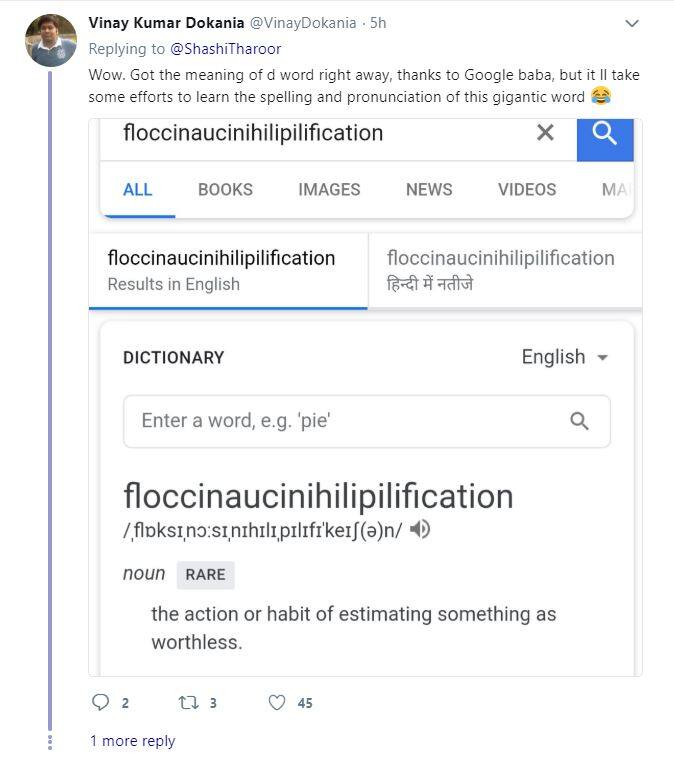Screen dimensions: 674x765
Task: Expand the English language dropdown
Action: (x=565, y=357)
